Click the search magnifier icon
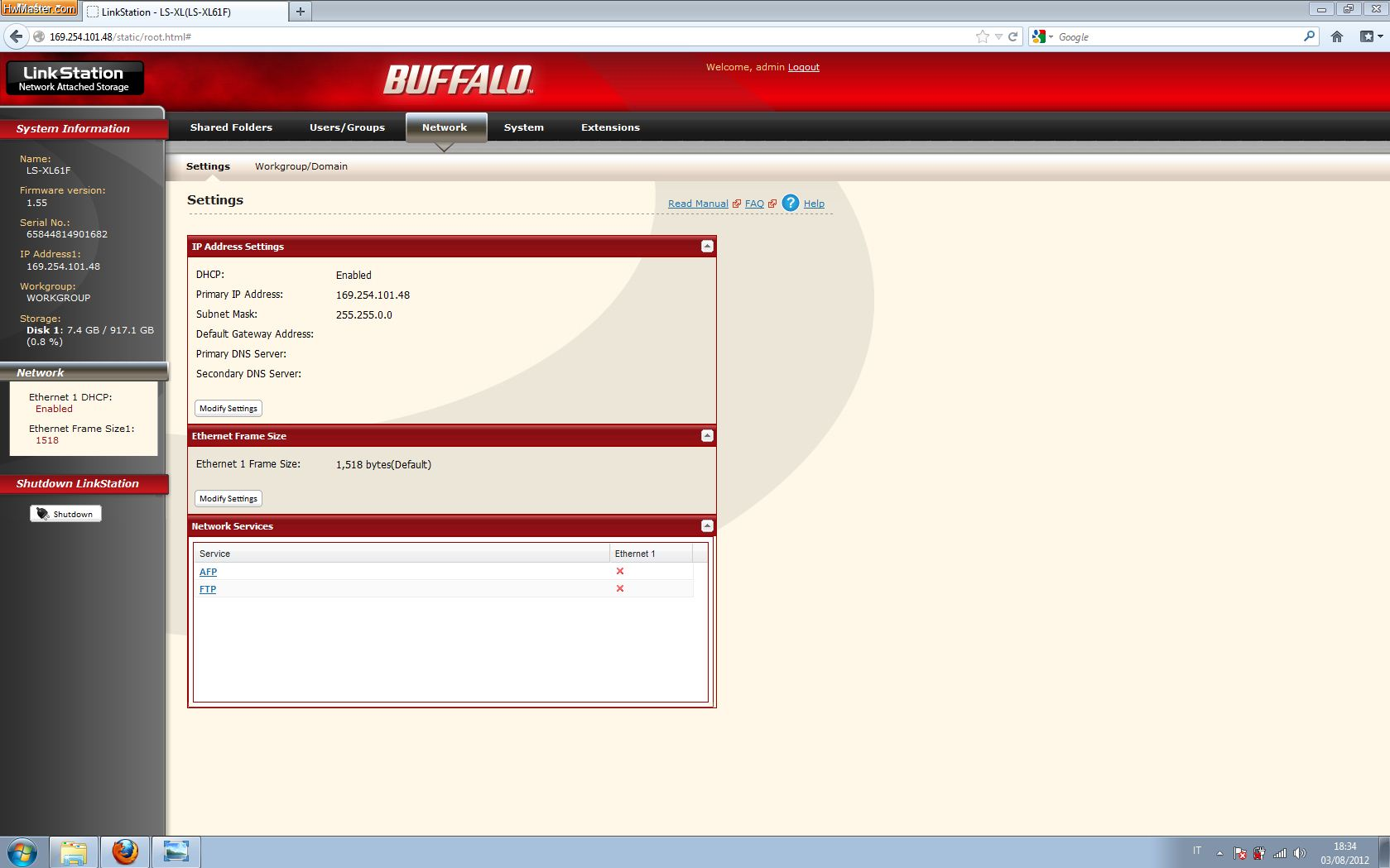This screenshot has height=868, width=1390. click(x=1309, y=36)
